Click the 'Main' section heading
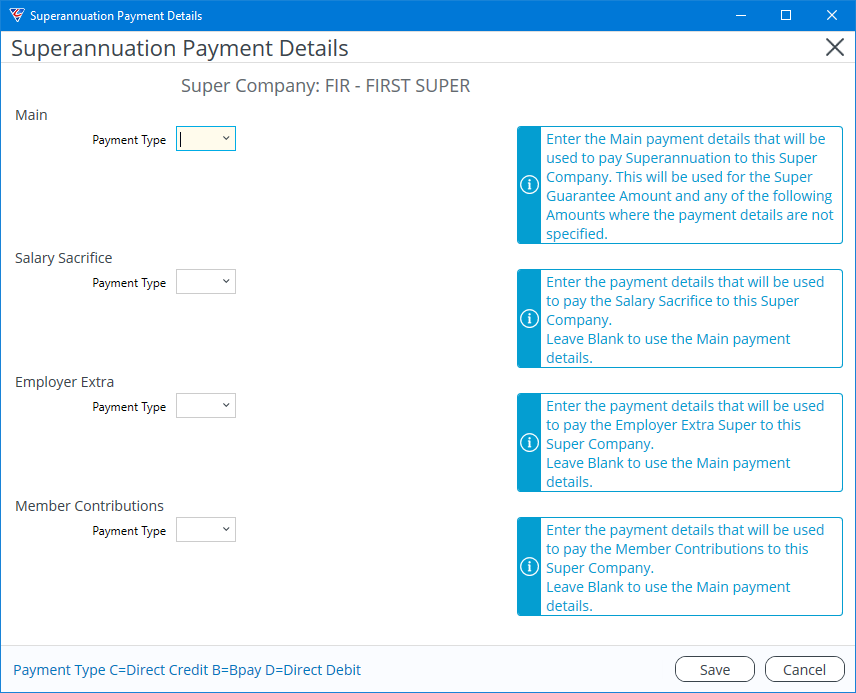Image resolution: width=856 pixels, height=693 pixels. click(x=31, y=115)
